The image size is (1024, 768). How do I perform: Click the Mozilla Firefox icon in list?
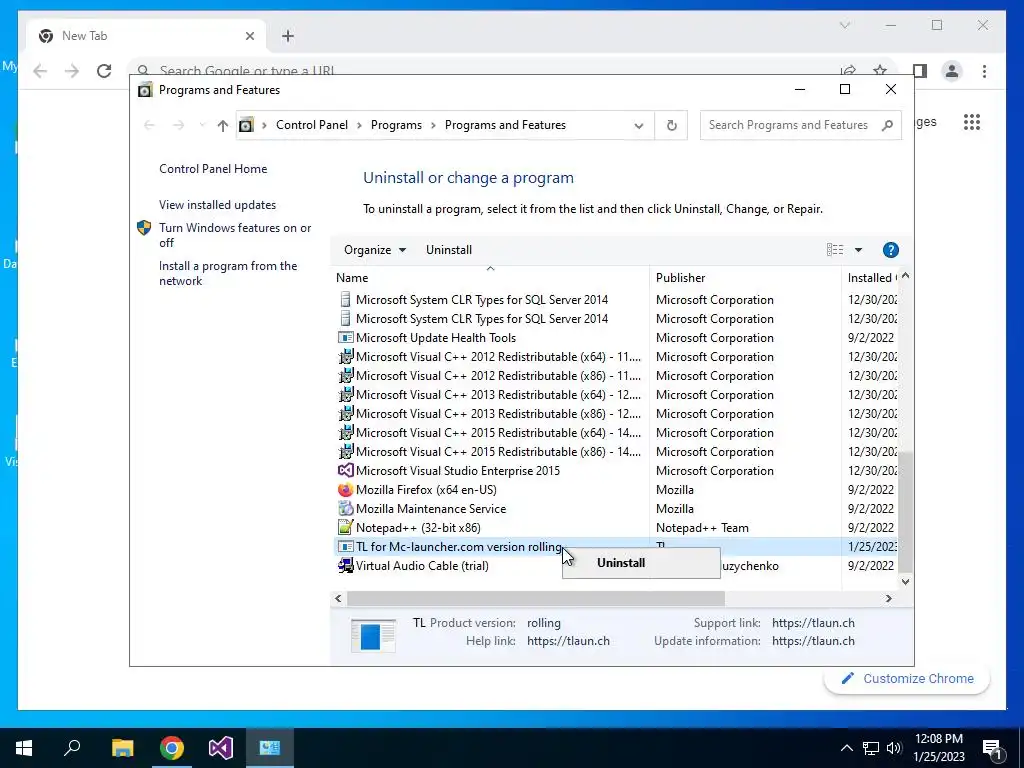[345, 490]
